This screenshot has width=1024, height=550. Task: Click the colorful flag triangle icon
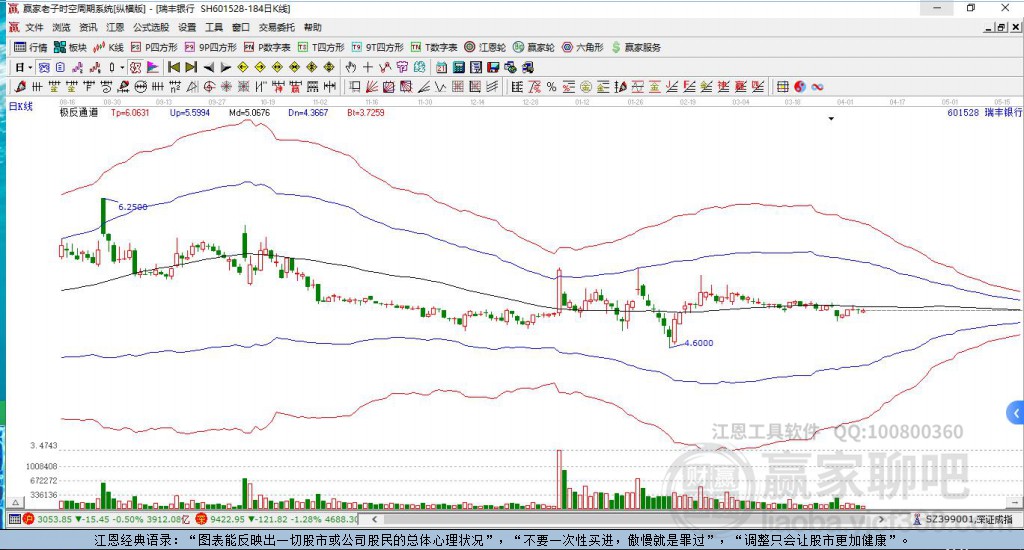[x=152, y=67]
